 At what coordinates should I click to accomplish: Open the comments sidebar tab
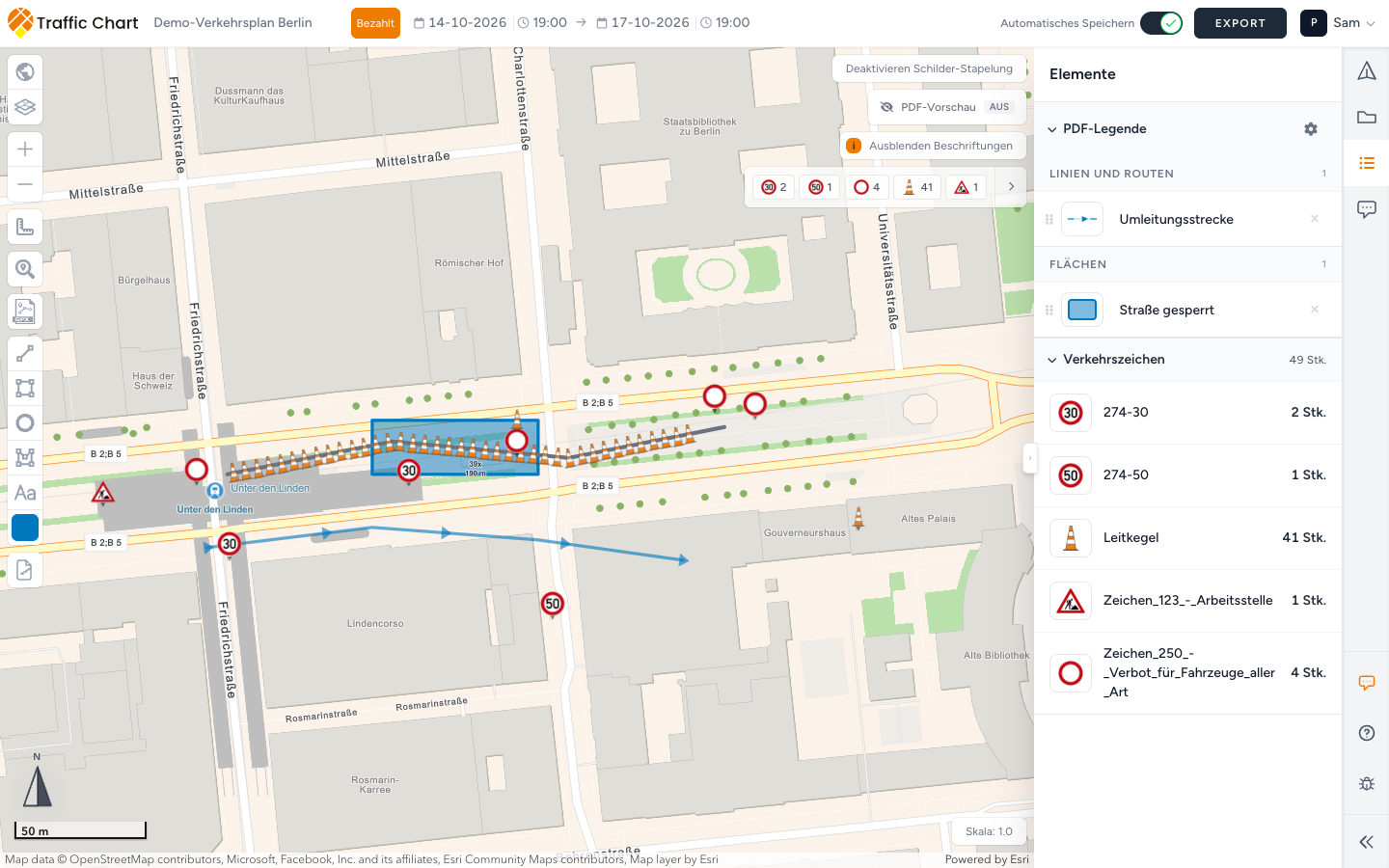point(1367,209)
